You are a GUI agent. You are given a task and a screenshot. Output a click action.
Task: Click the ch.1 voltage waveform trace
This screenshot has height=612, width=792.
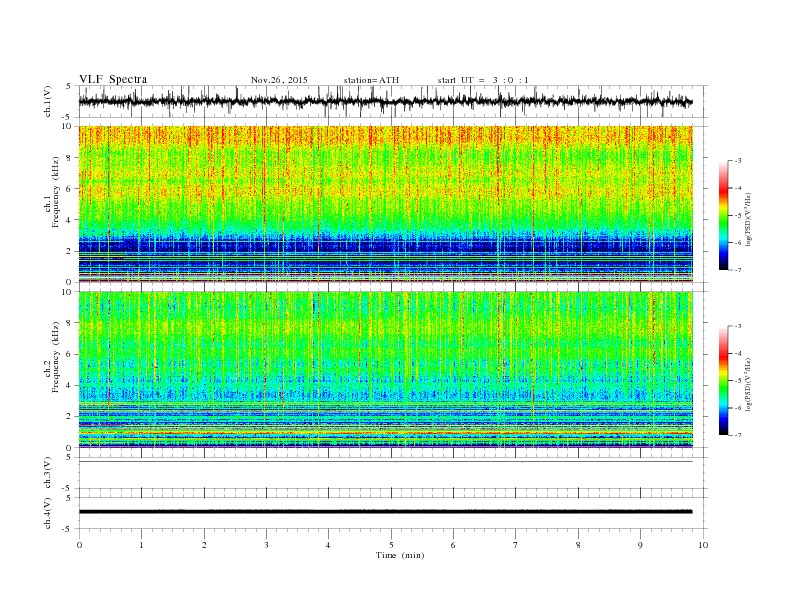[x=385, y=101]
